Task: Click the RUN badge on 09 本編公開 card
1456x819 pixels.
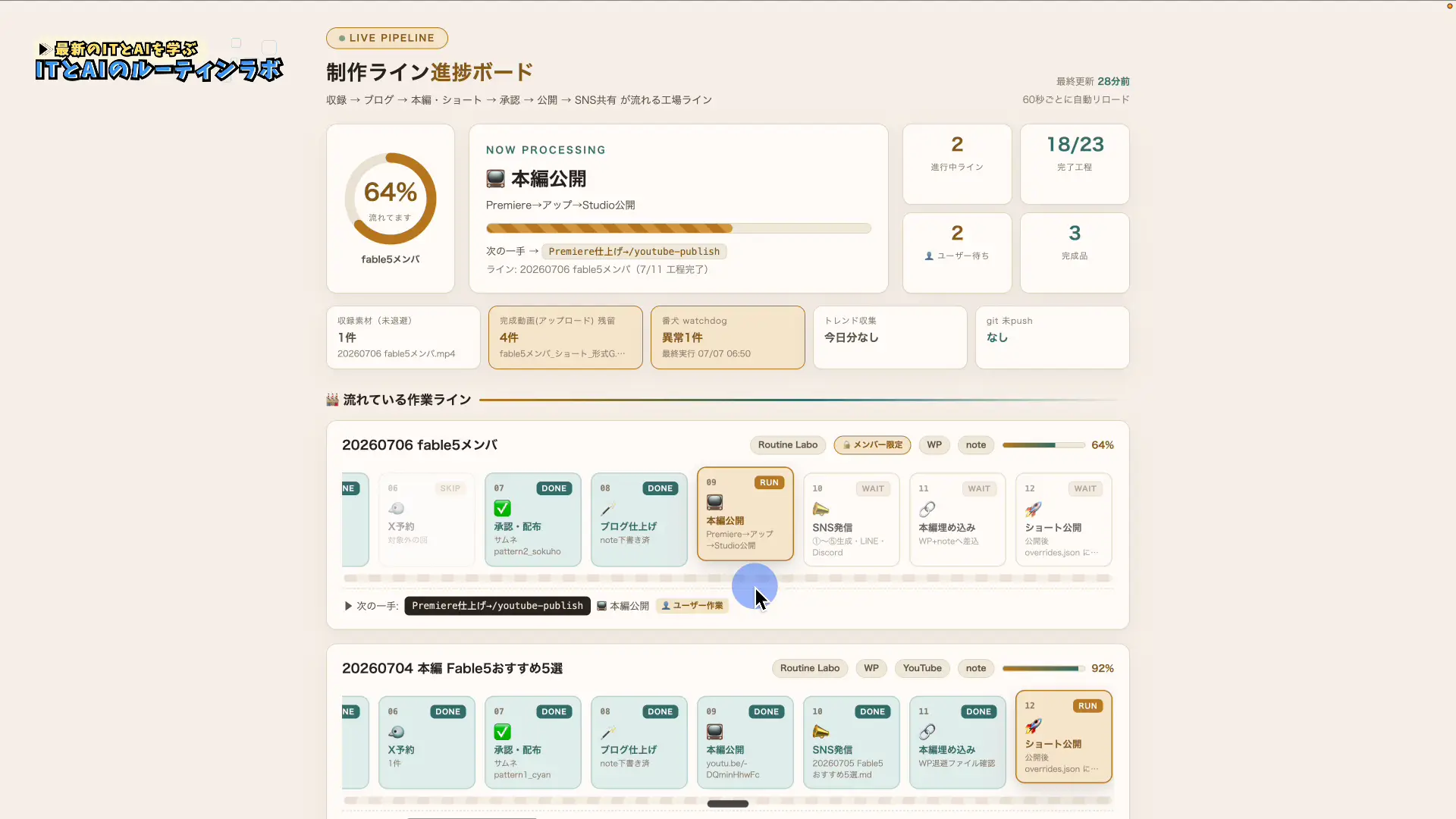Action: [x=769, y=482]
